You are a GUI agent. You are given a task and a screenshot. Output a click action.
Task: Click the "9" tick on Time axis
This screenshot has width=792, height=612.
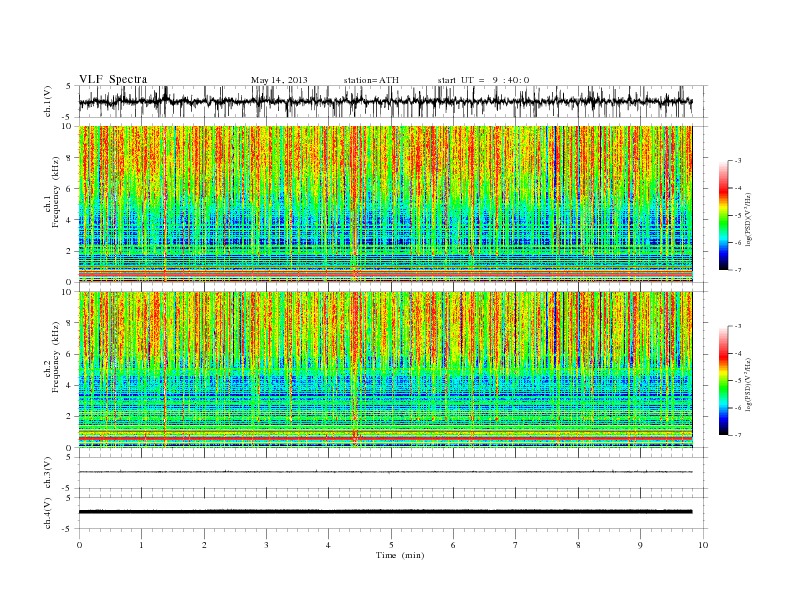pyautogui.click(x=640, y=545)
